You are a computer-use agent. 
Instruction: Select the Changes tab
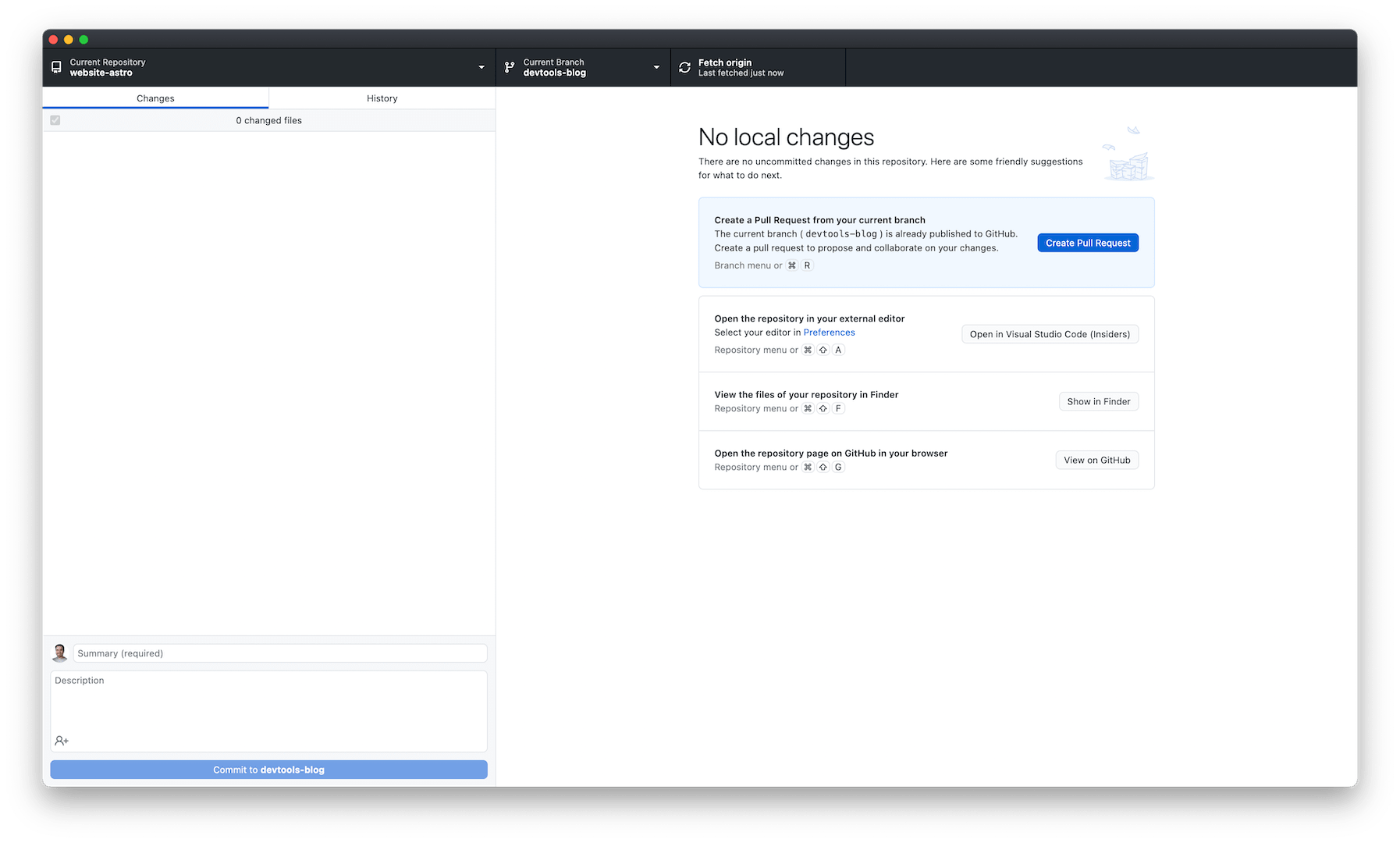[155, 98]
